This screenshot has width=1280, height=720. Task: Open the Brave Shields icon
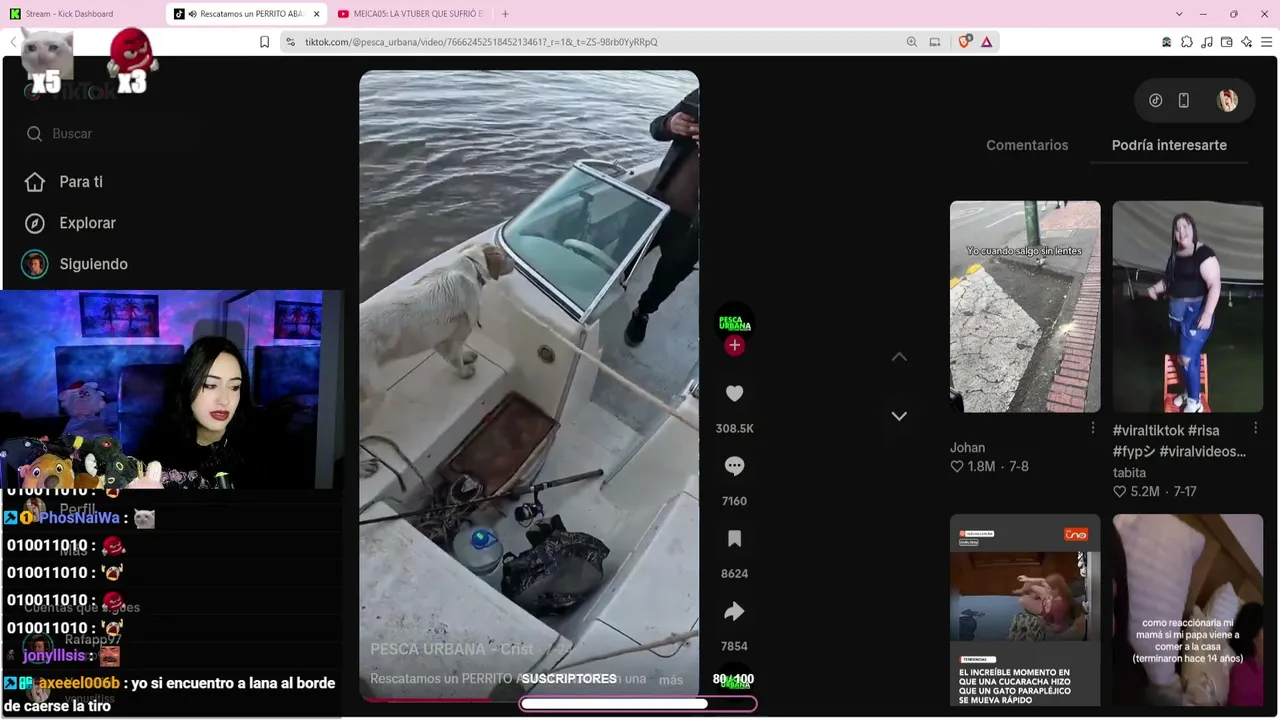coord(965,42)
